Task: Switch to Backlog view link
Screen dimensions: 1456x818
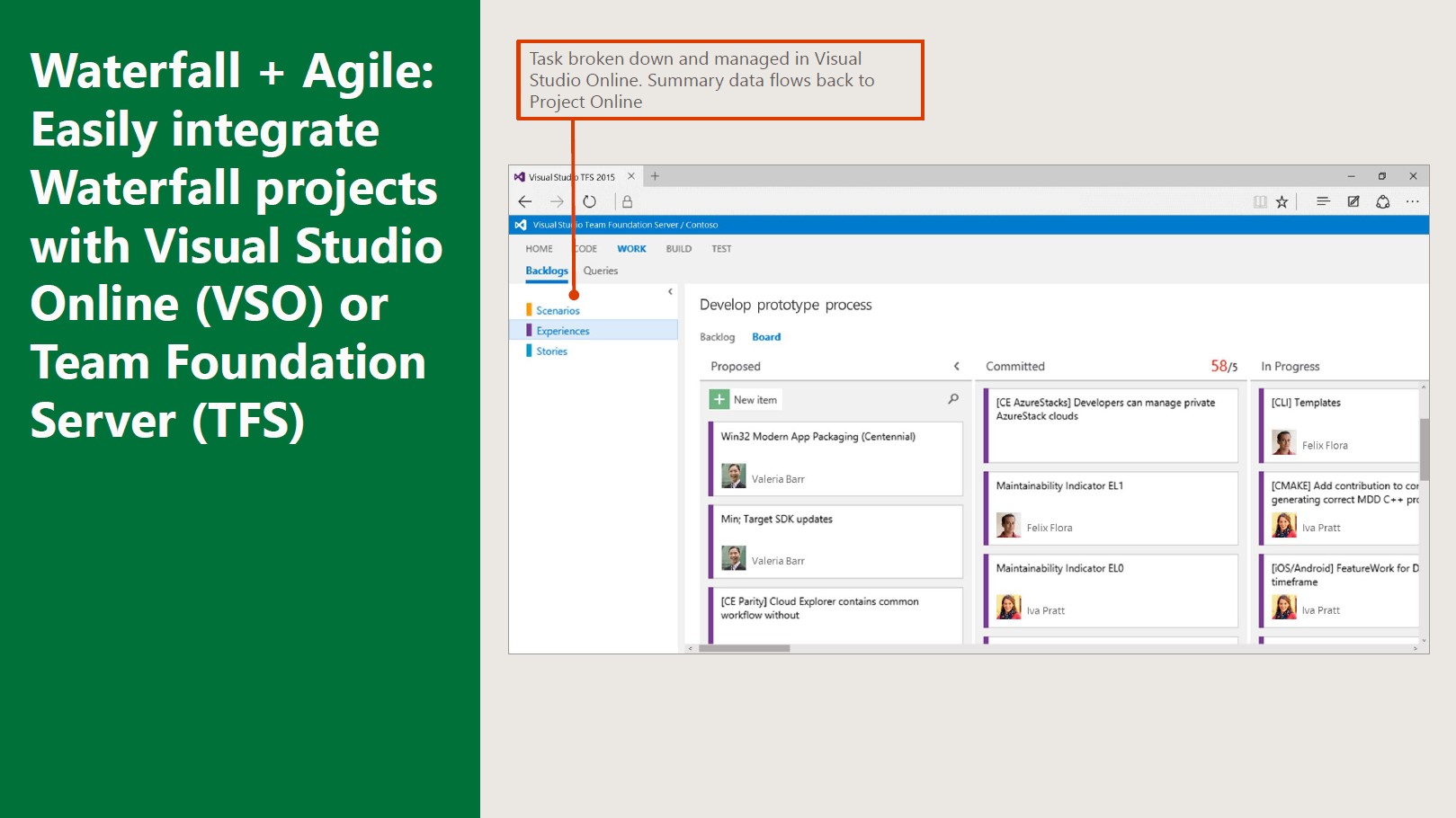Action: [718, 337]
